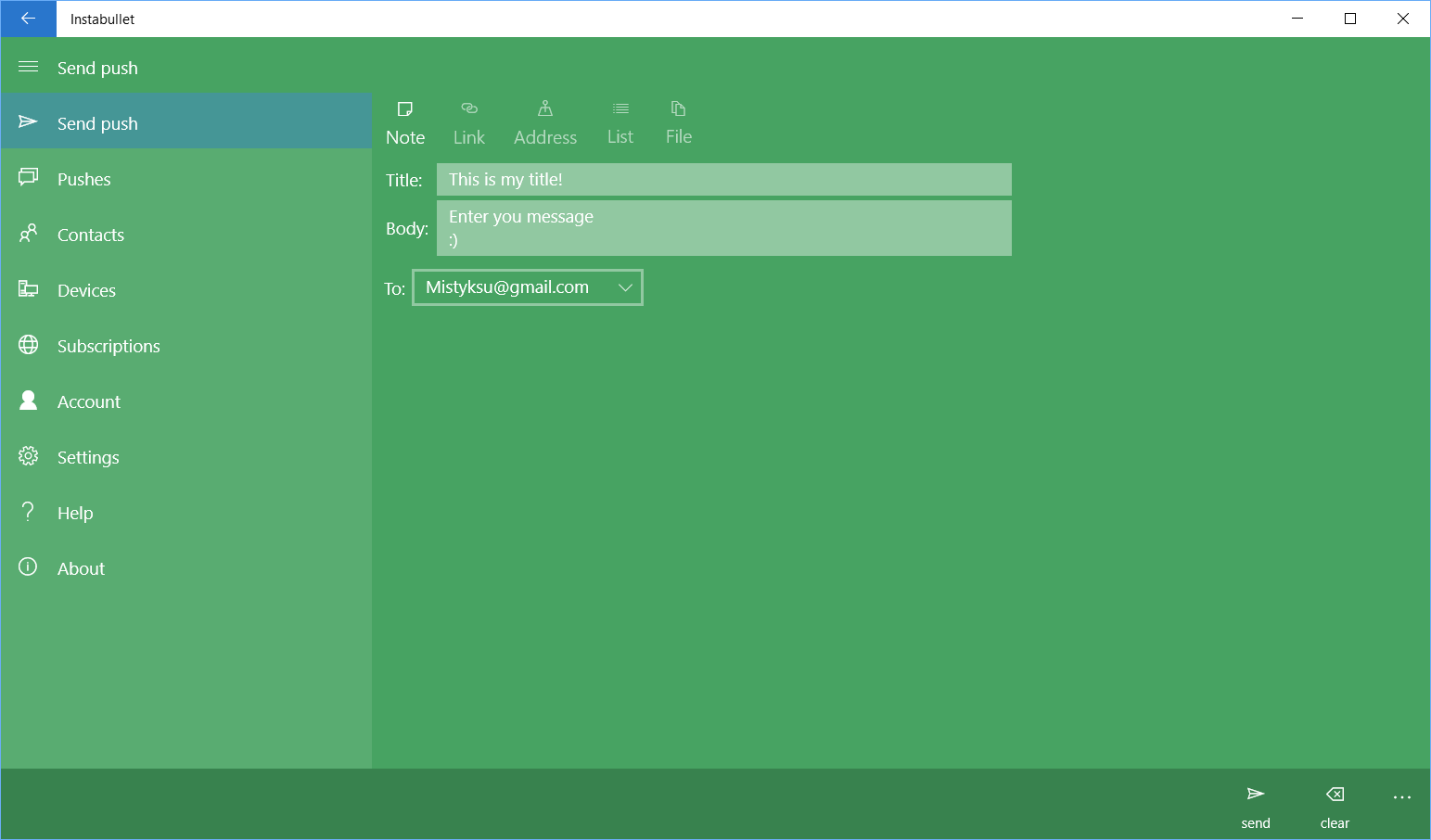Switch to the Send push view
Screen dimensions: 1431x840
pos(97,121)
